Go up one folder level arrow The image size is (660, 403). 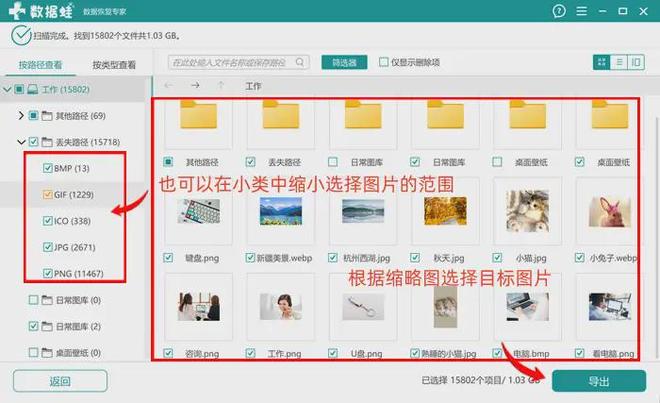point(221,85)
